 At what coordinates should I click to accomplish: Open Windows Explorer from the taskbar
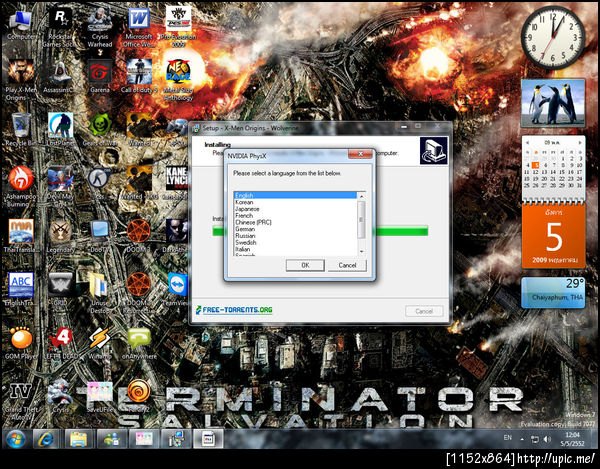coord(78,439)
